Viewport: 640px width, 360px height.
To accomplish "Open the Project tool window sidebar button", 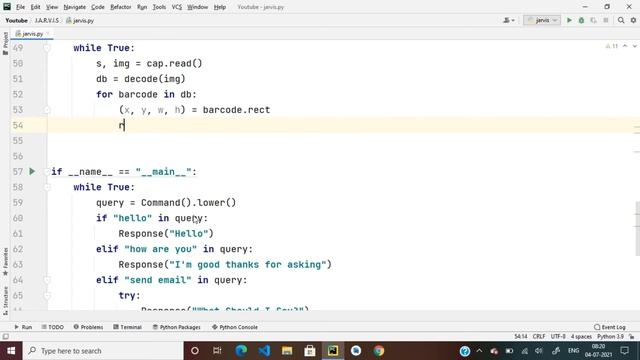I will click(x=5, y=43).
